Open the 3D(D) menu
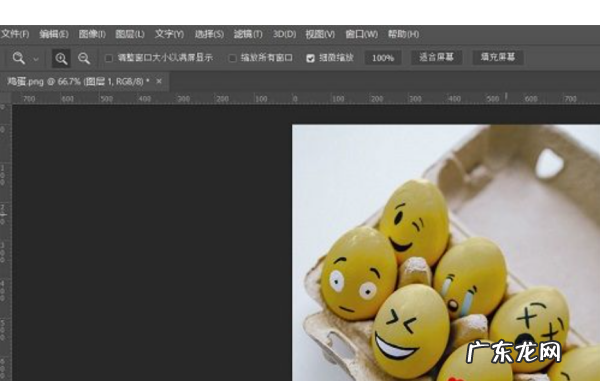 click(x=284, y=34)
